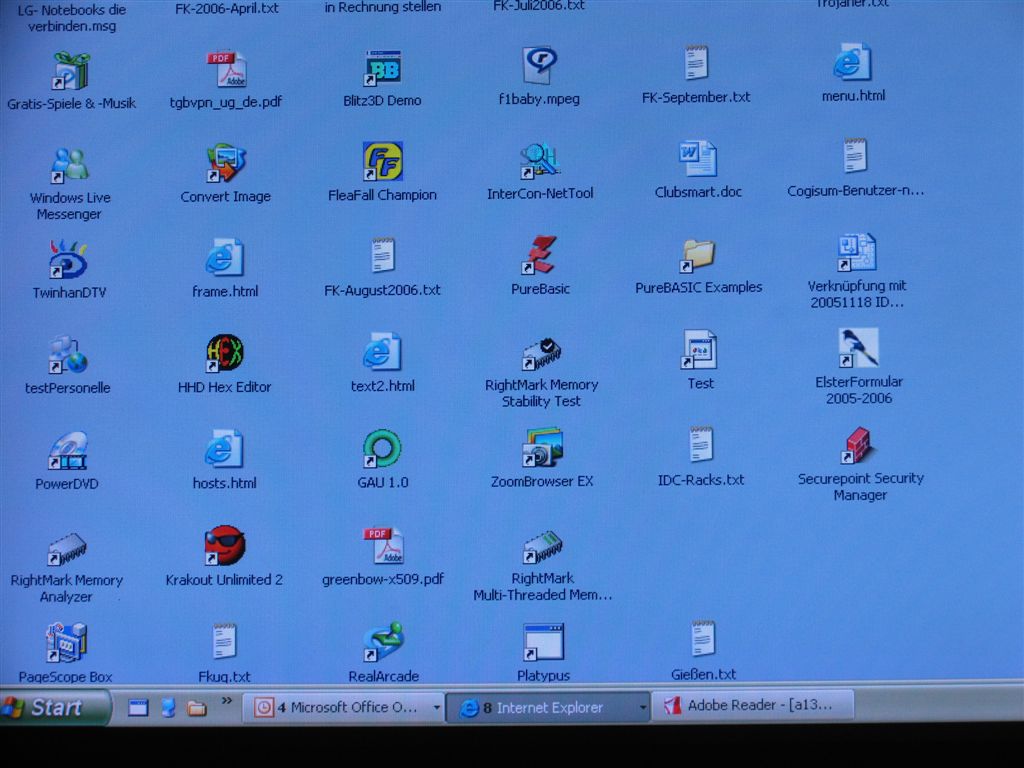Select in Rechnung stellen label

click(383, 7)
